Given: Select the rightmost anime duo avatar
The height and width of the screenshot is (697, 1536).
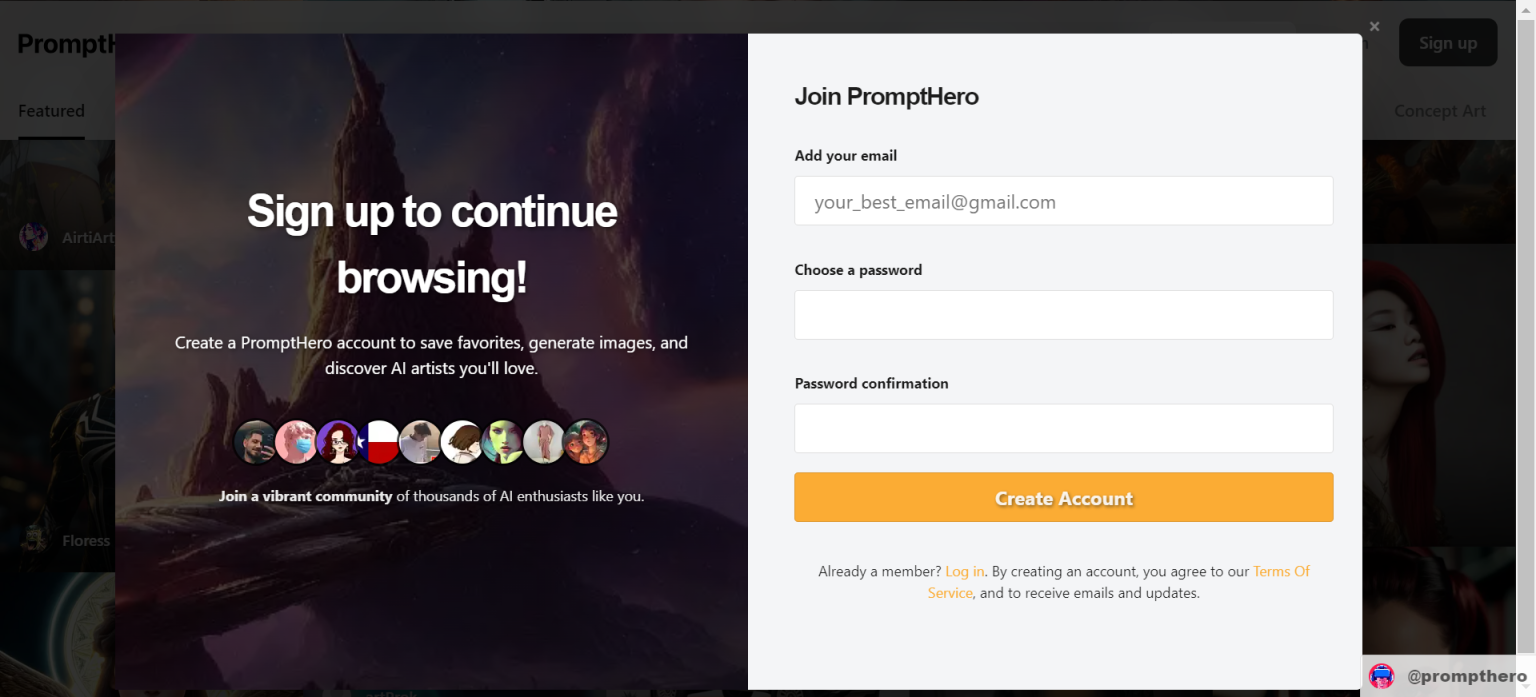Looking at the screenshot, I should [586, 441].
